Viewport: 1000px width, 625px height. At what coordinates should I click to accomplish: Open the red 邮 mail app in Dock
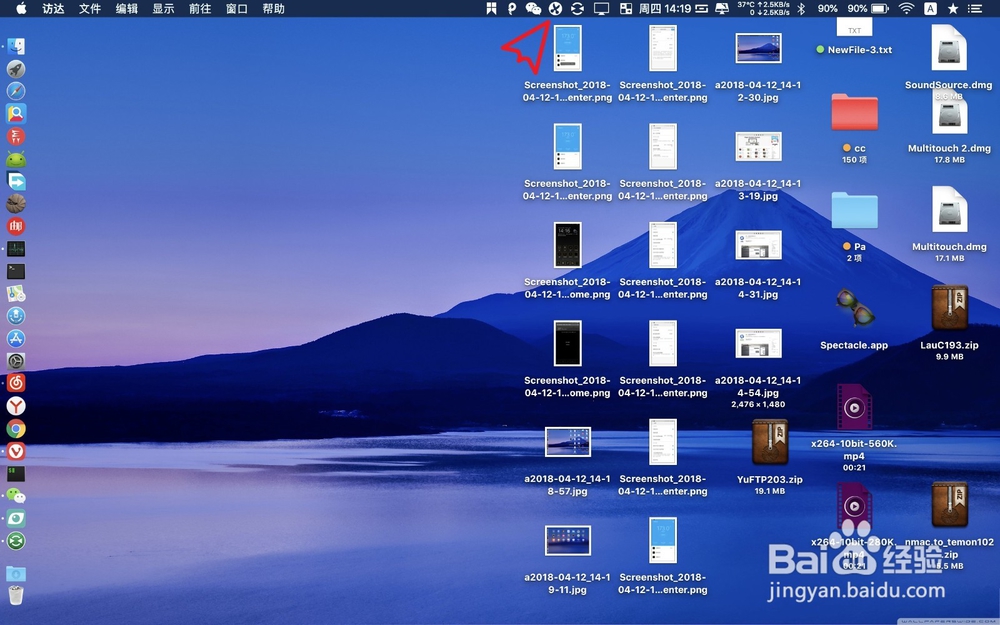[x=16, y=226]
